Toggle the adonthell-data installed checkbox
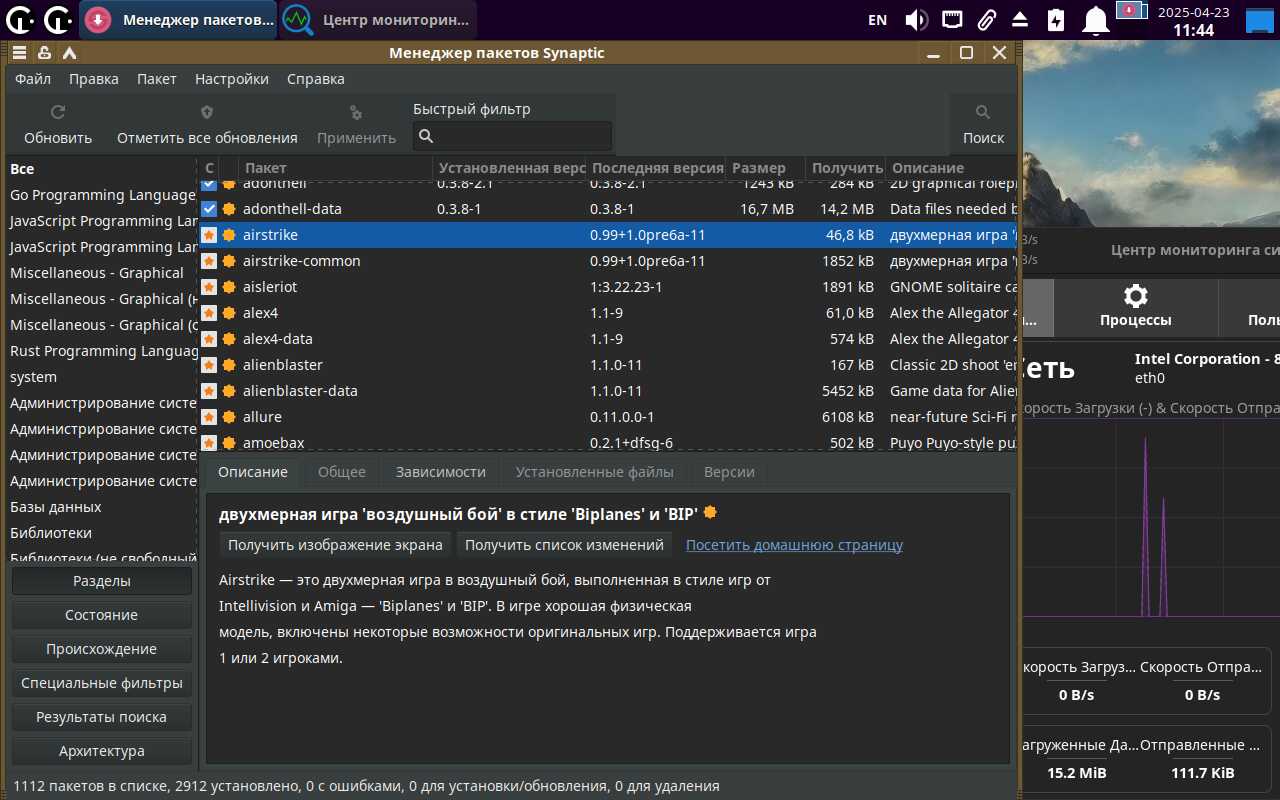Screen dimensions: 1280x800 tap(209, 209)
